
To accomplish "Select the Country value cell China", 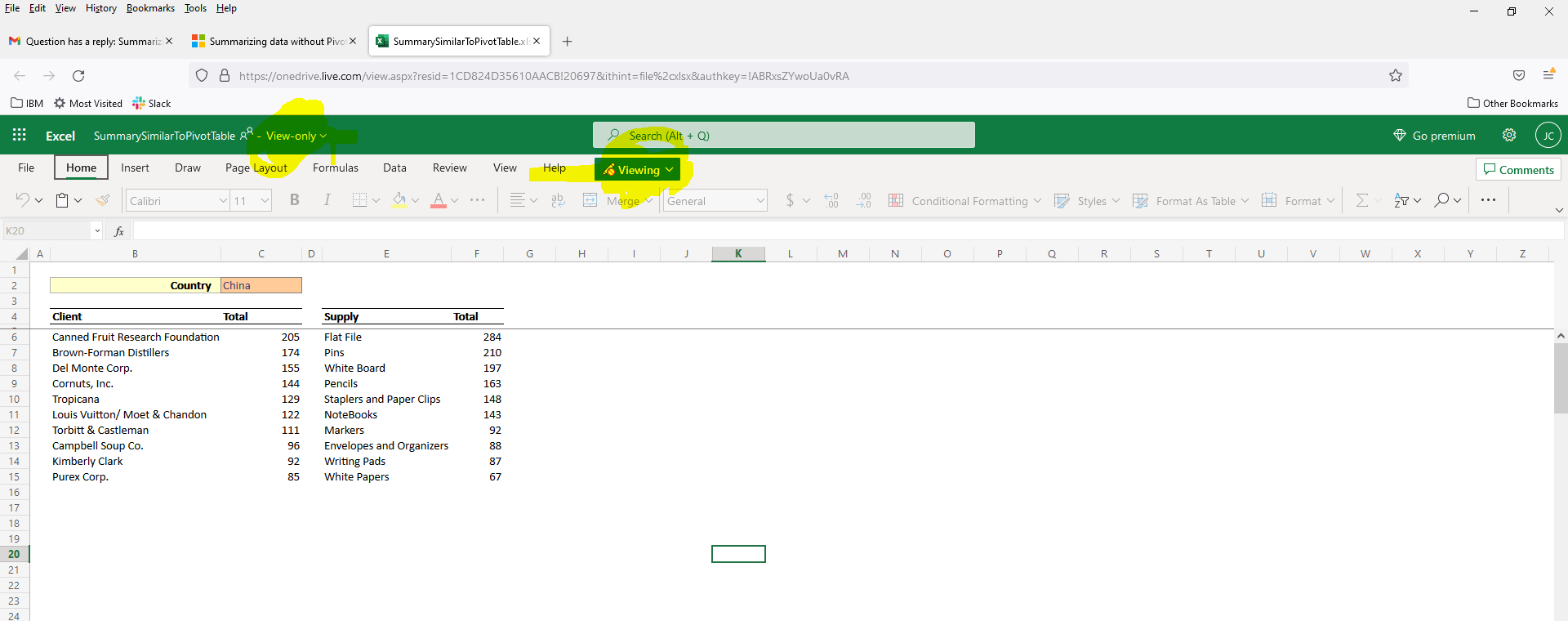I will pos(261,285).
